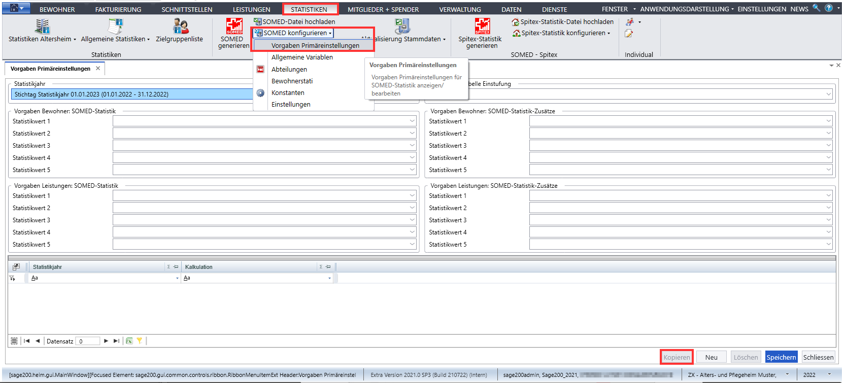Select Abteilungen from the SOMED menu
This screenshot has width=842, height=383.
pyautogui.click(x=314, y=69)
